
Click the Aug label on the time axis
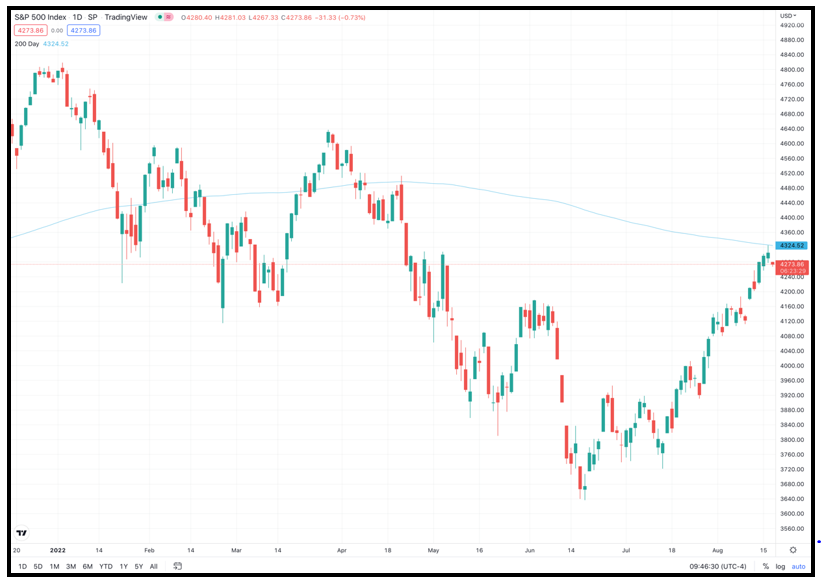pyautogui.click(x=717, y=550)
